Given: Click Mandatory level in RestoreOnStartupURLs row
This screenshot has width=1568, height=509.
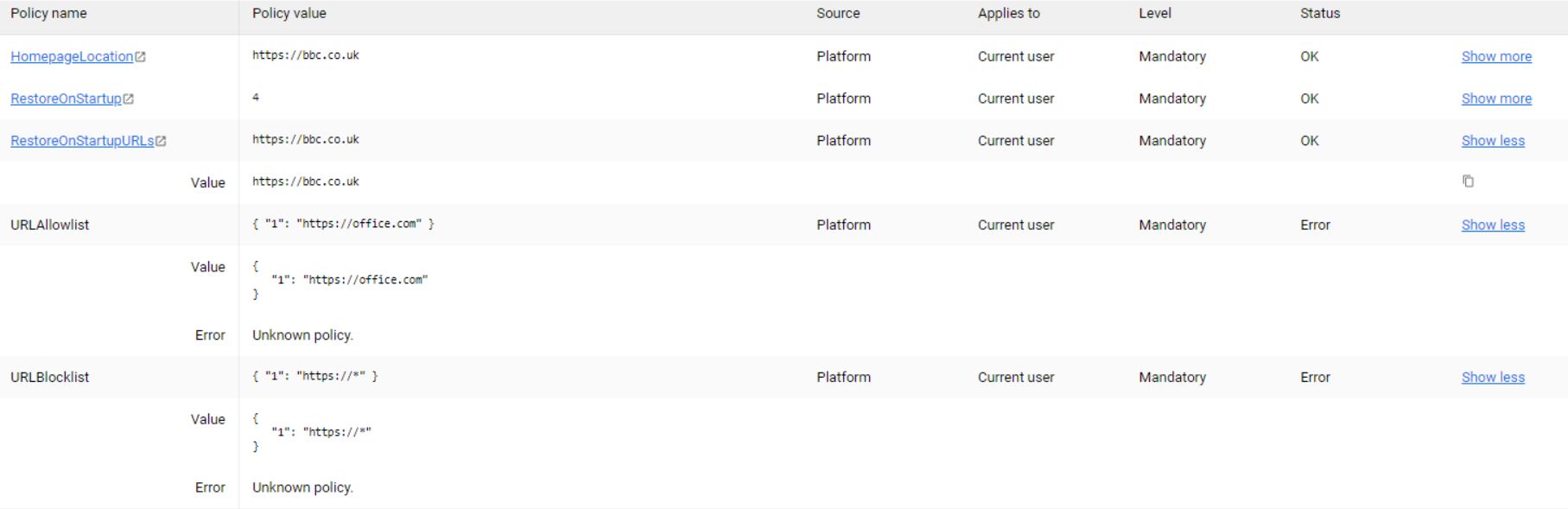Looking at the screenshot, I should [x=1172, y=141].
